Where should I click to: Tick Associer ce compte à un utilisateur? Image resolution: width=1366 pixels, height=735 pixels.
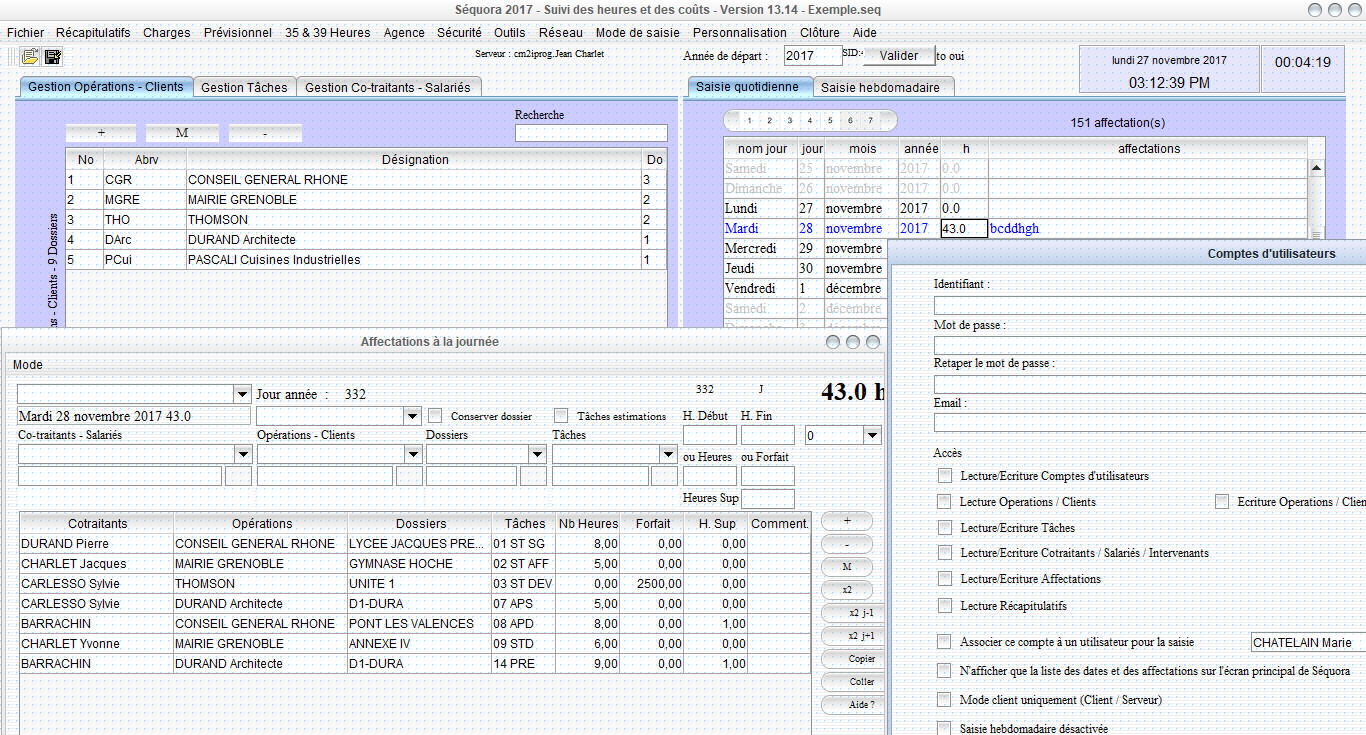(944, 642)
